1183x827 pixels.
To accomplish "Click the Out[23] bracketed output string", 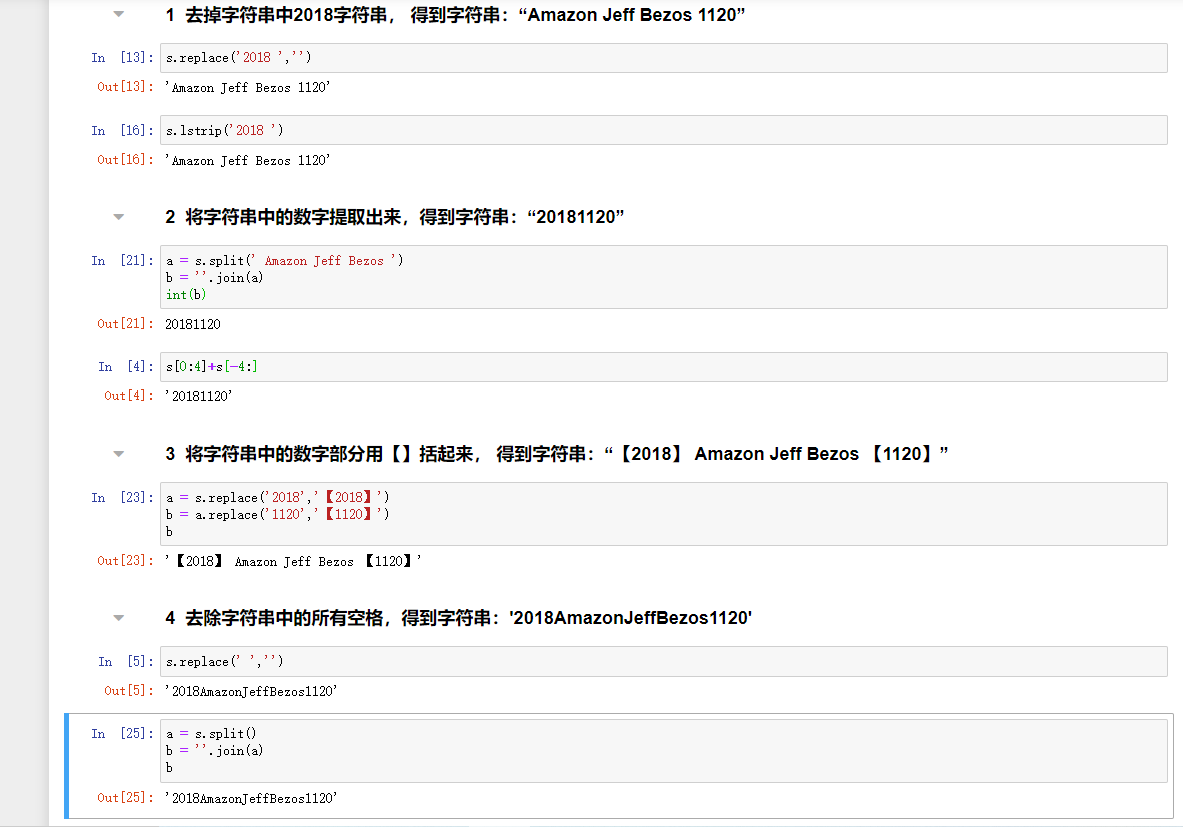I will point(292,562).
